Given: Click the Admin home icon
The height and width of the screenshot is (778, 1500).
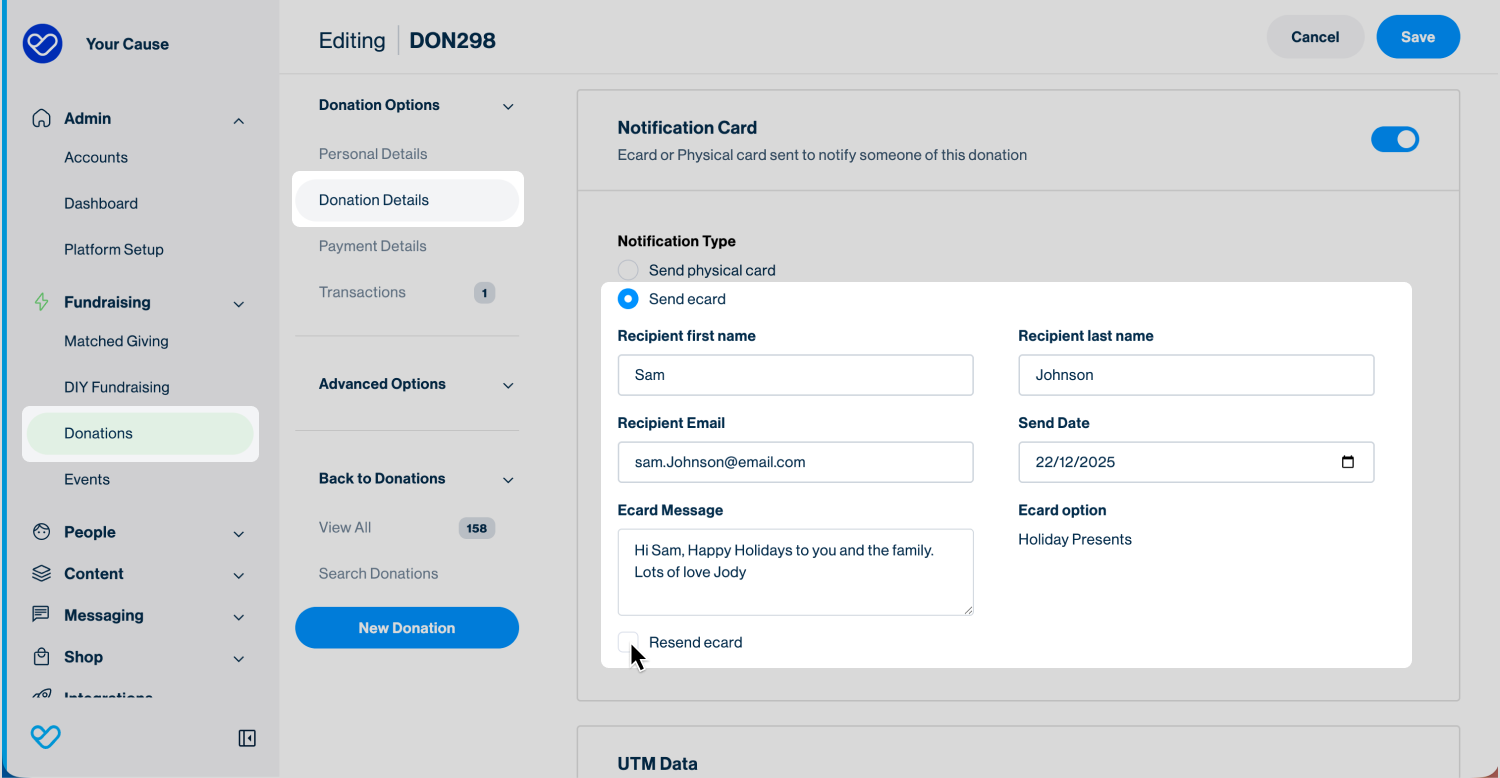Looking at the screenshot, I should click(x=41, y=118).
